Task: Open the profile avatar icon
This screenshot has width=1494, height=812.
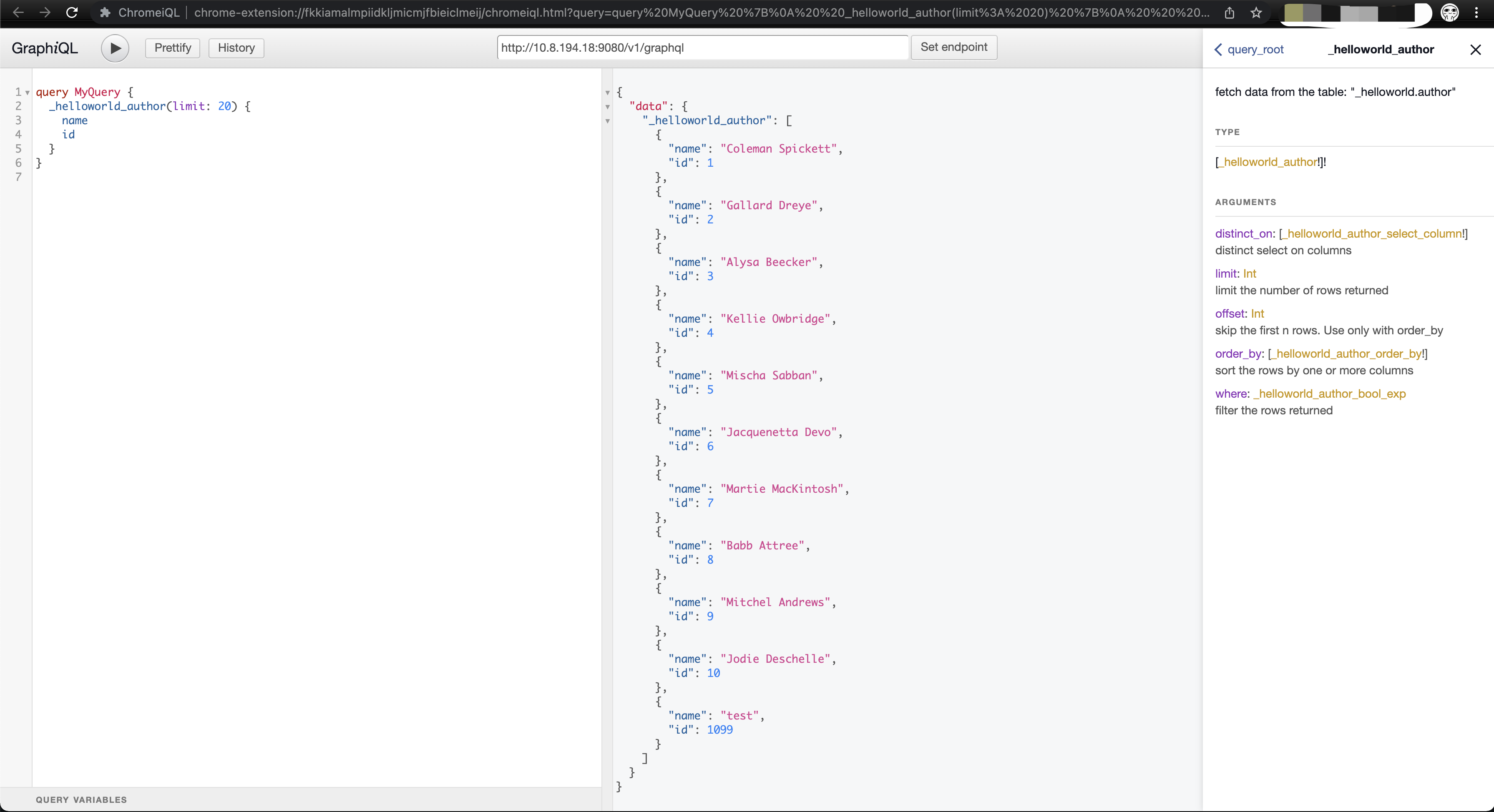Action: (x=1449, y=13)
